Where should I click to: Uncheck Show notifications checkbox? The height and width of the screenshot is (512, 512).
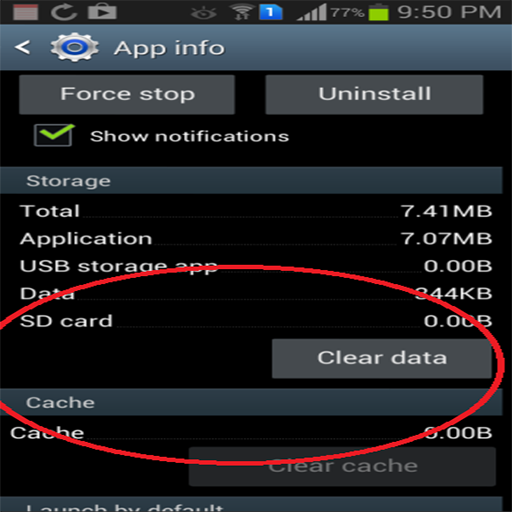click(x=53, y=135)
